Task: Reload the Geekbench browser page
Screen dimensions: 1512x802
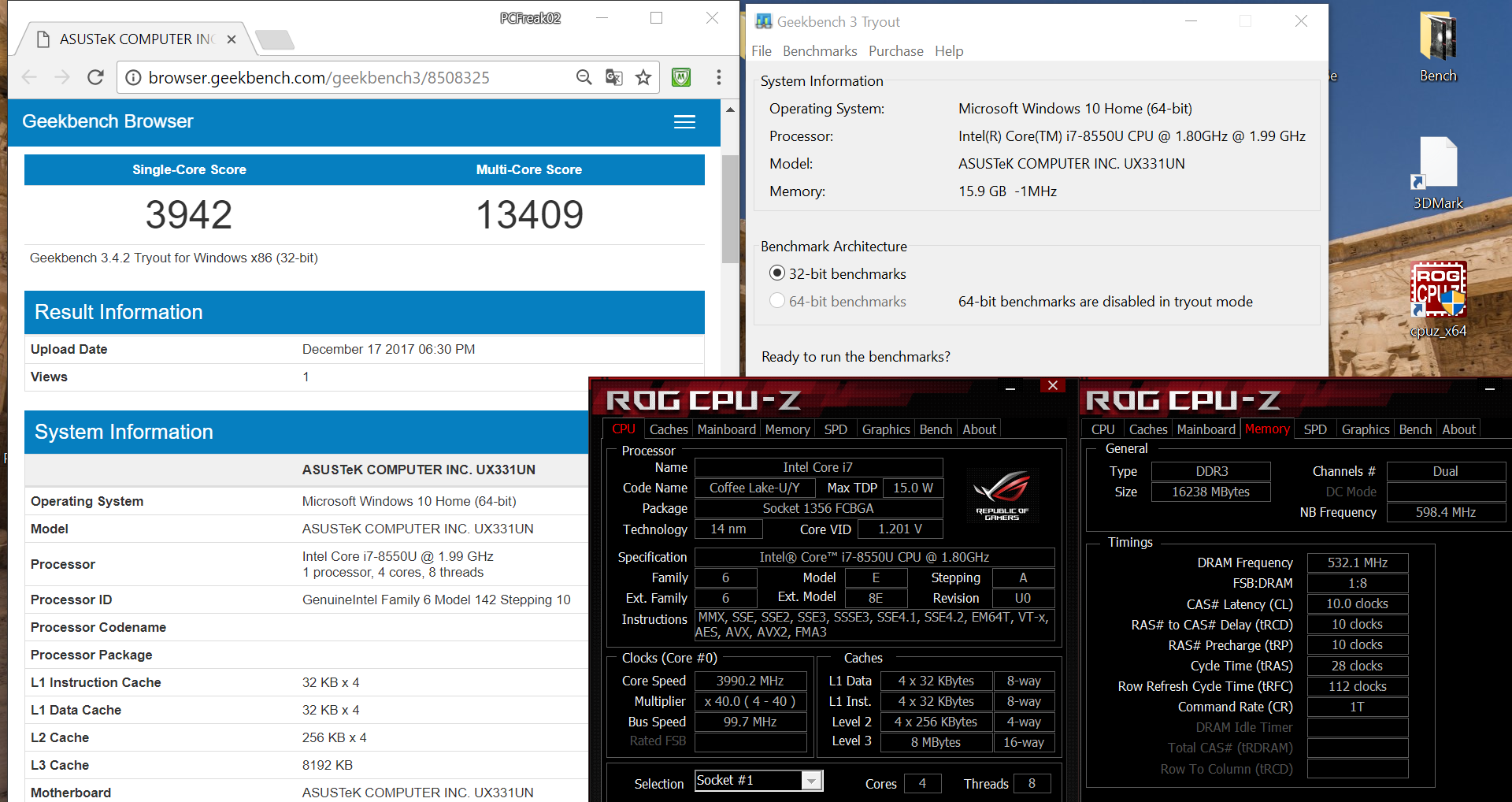Action: 95,77
